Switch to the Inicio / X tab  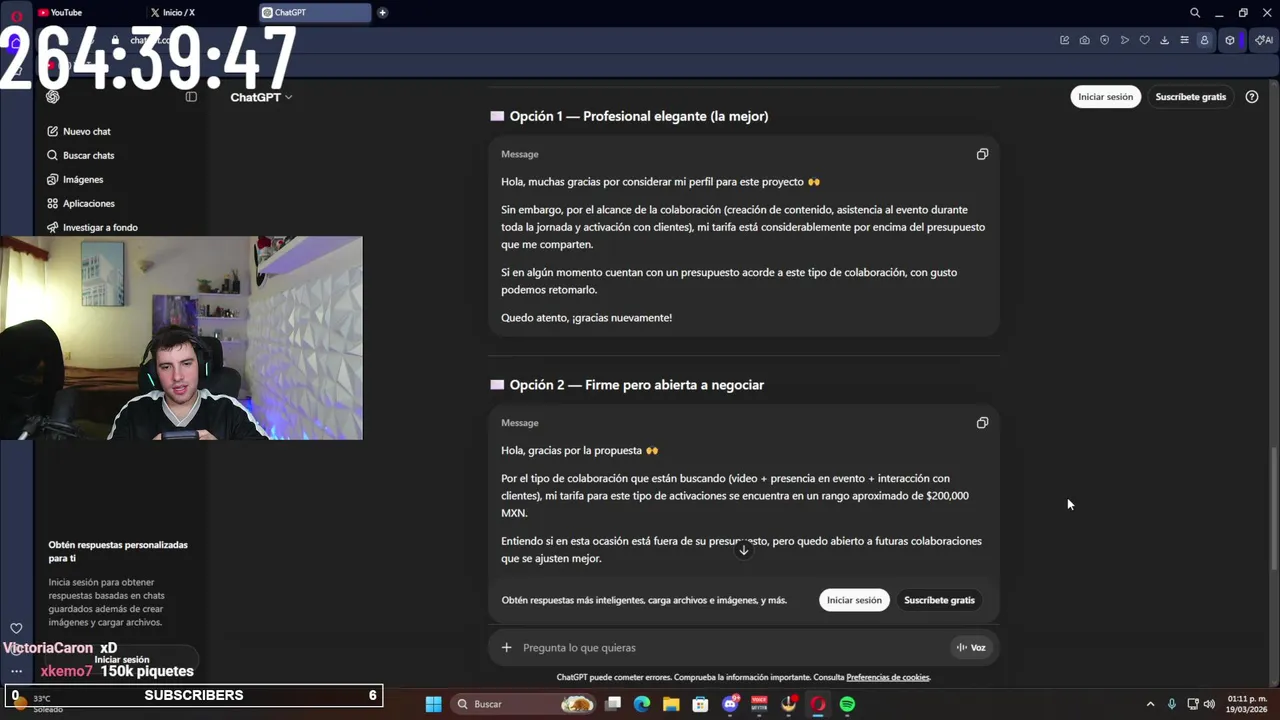[200, 13]
